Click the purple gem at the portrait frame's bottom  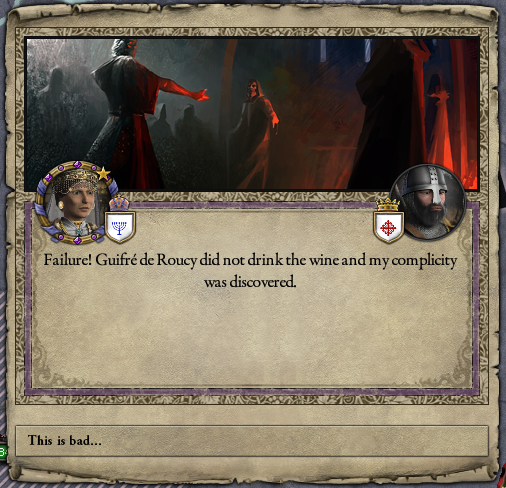(x=77, y=240)
